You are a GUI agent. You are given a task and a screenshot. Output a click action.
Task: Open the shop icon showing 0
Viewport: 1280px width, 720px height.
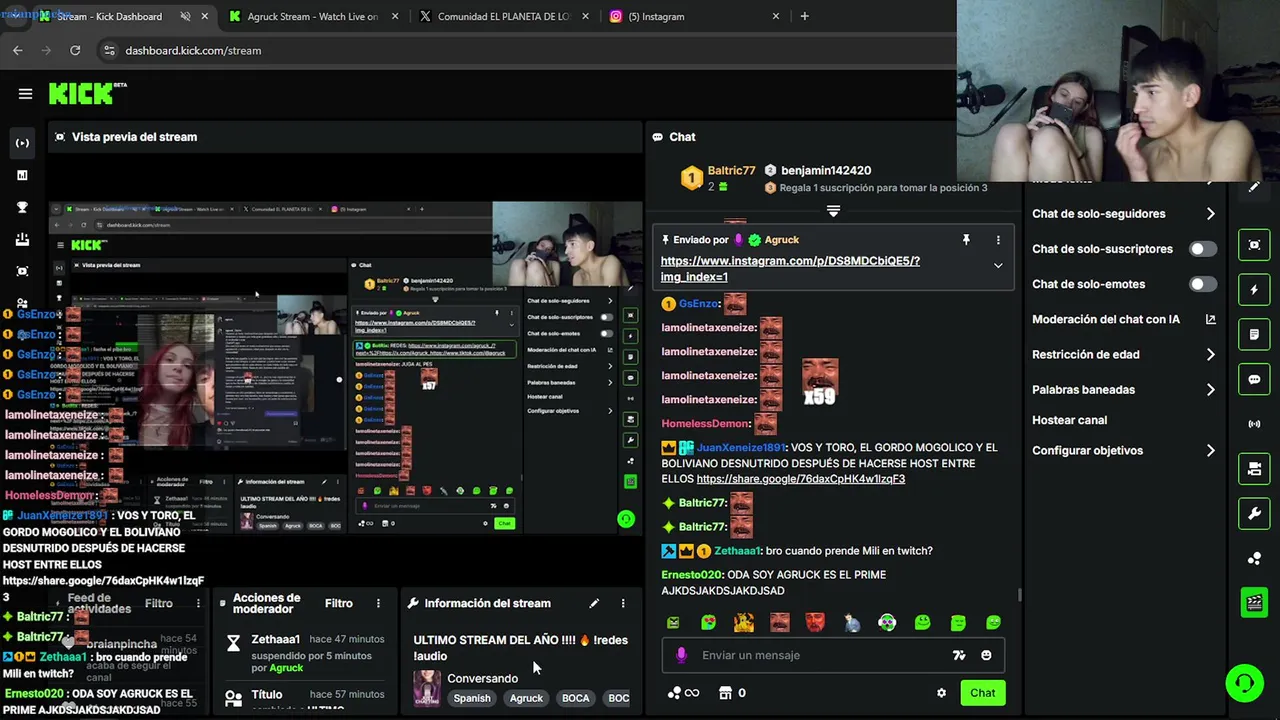click(x=732, y=693)
